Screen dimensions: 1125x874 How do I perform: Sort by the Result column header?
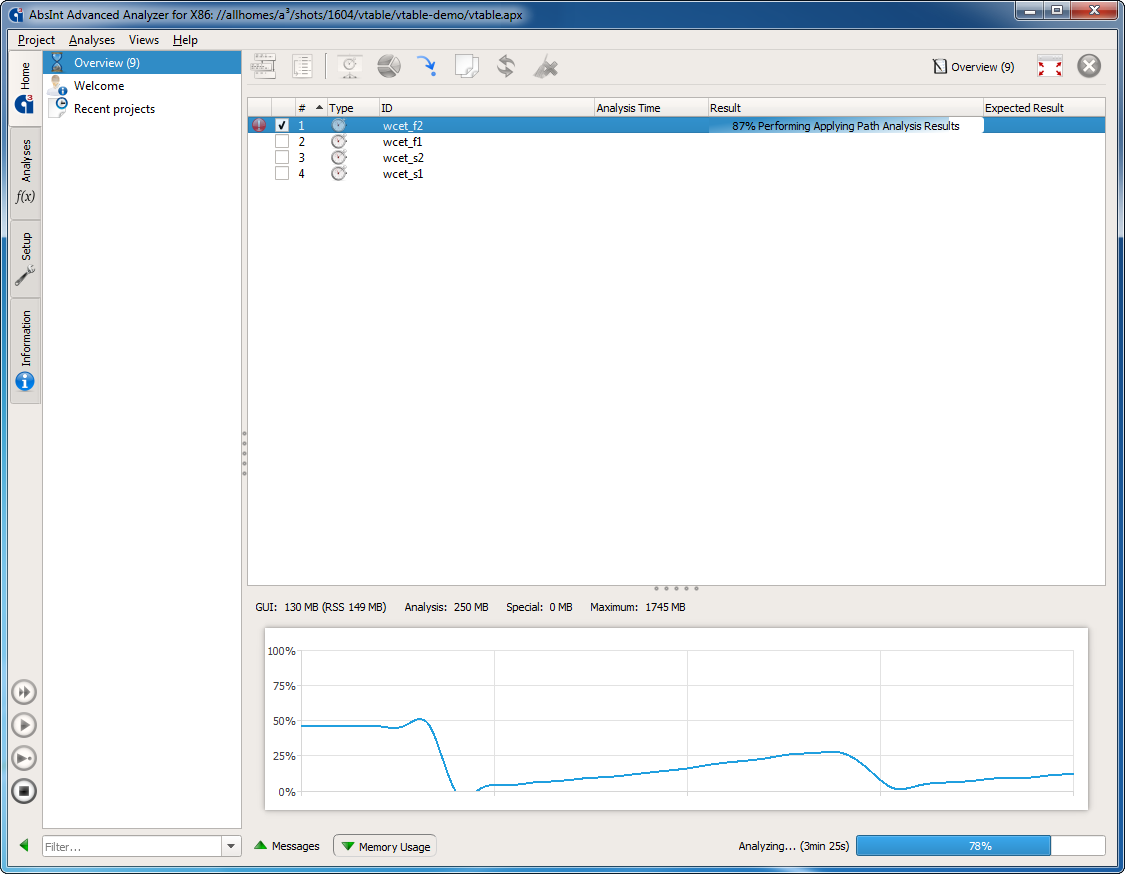point(845,108)
